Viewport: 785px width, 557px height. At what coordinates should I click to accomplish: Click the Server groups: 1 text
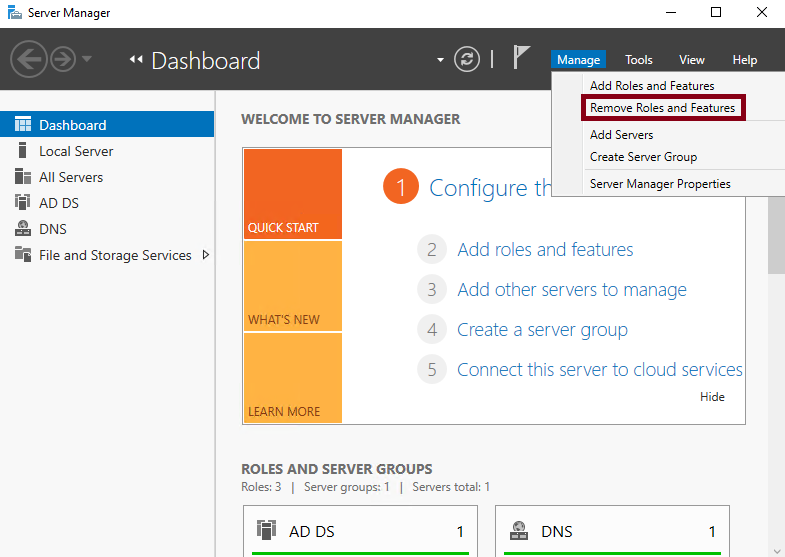pos(346,487)
